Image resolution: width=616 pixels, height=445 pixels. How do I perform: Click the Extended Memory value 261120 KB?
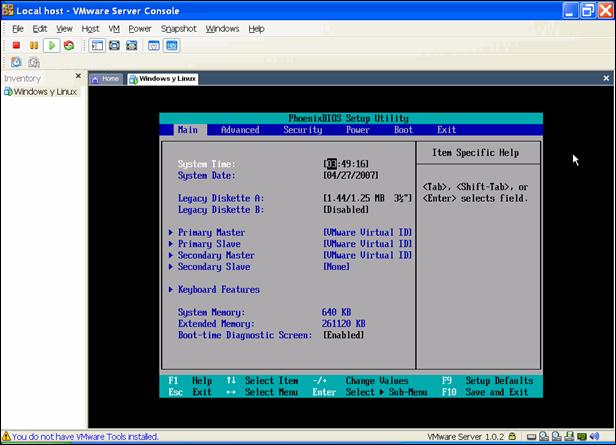coord(344,324)
